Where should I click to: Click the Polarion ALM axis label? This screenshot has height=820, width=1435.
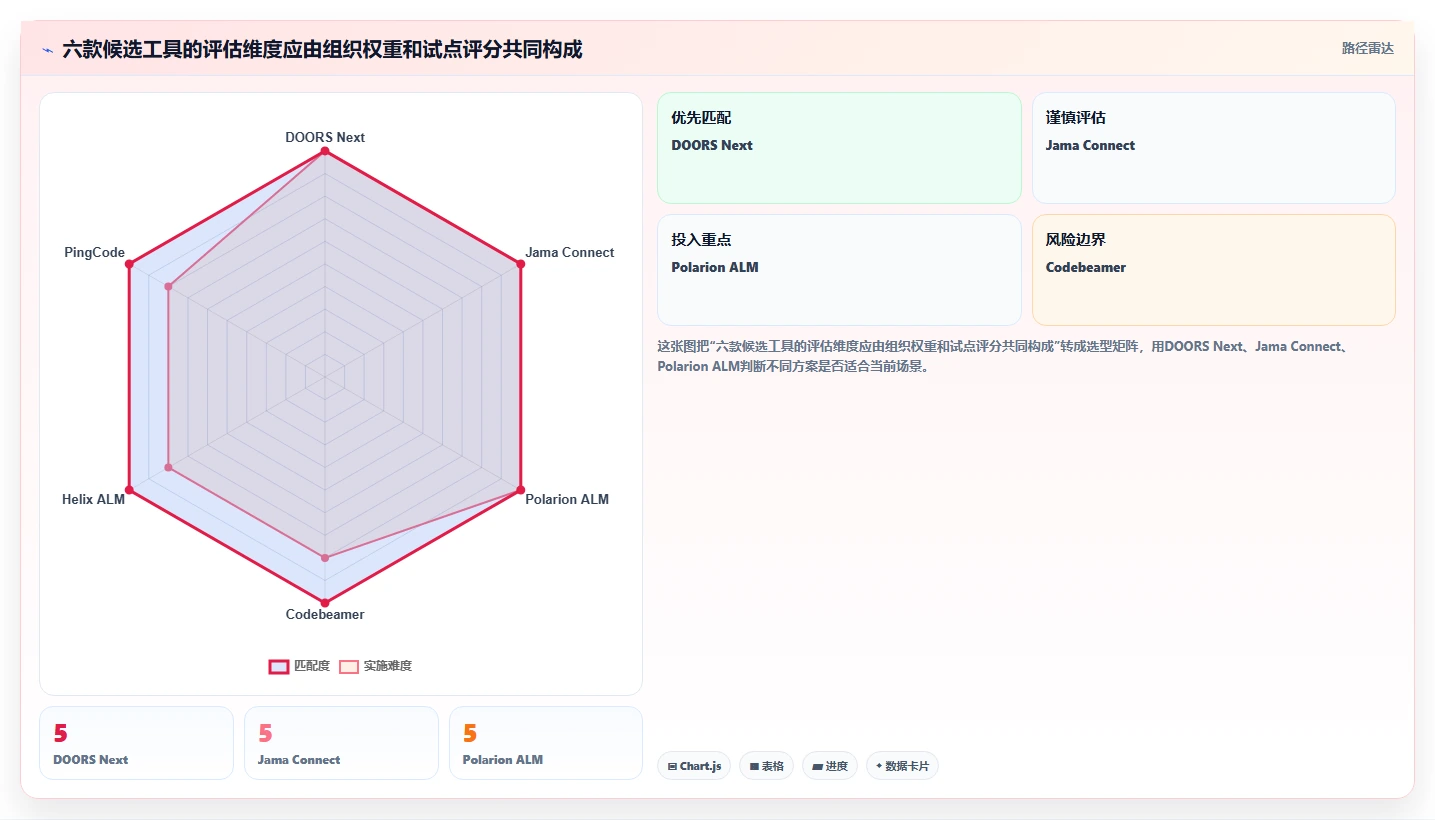(567, 499)
